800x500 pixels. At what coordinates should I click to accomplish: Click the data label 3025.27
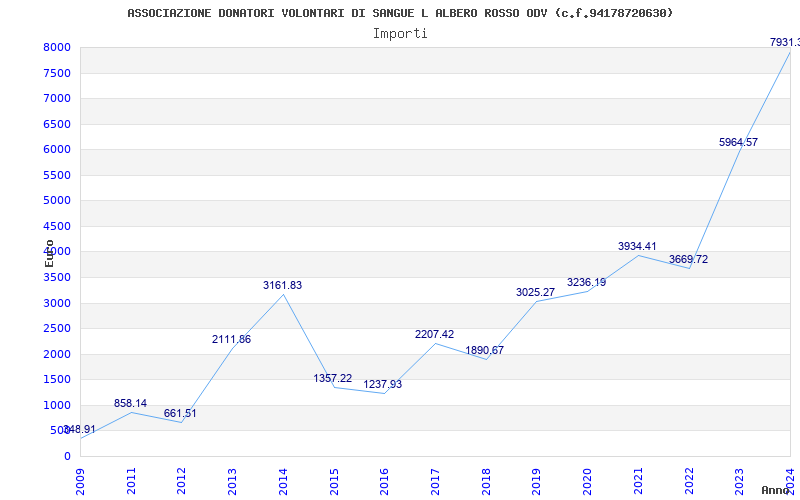(535, 293)
